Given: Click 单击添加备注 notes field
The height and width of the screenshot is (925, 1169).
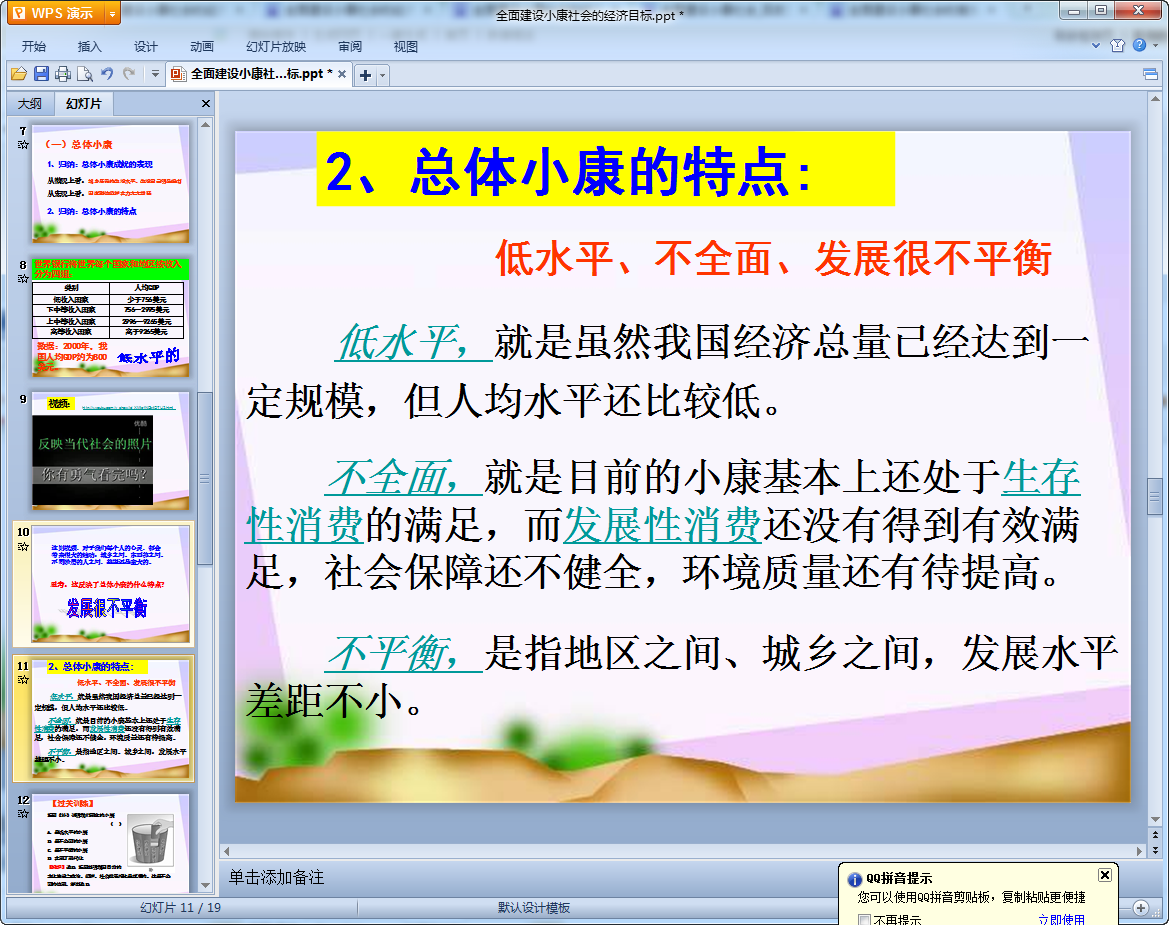Looking at the screenshot, I should coord(276,877).
